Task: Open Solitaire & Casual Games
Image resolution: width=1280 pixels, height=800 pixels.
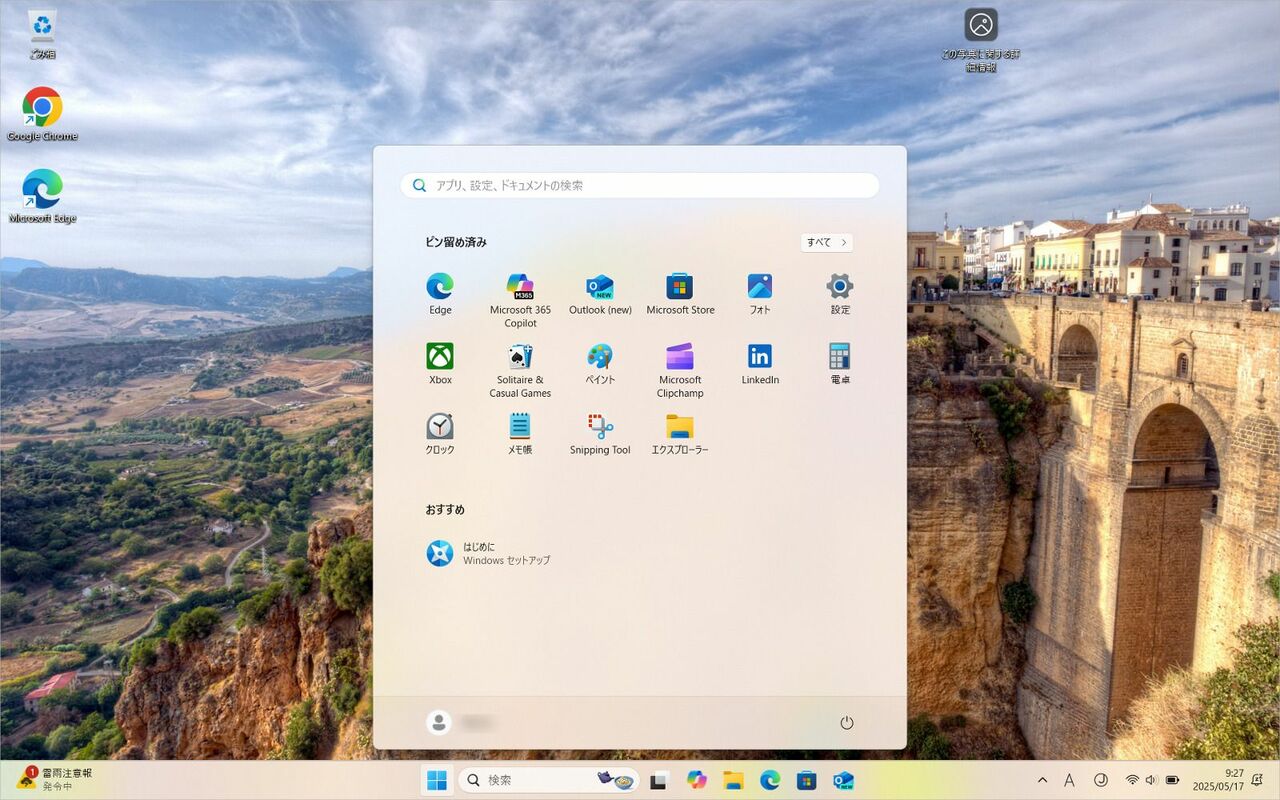Action: pyautogui.click(x=520, y=370)
